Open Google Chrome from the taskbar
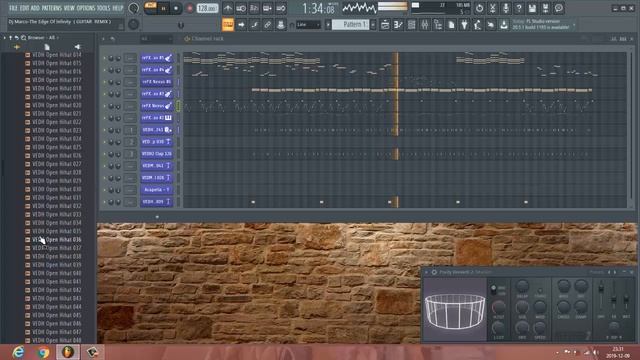This screenshot has height=360, width=640. coord(43,352)
